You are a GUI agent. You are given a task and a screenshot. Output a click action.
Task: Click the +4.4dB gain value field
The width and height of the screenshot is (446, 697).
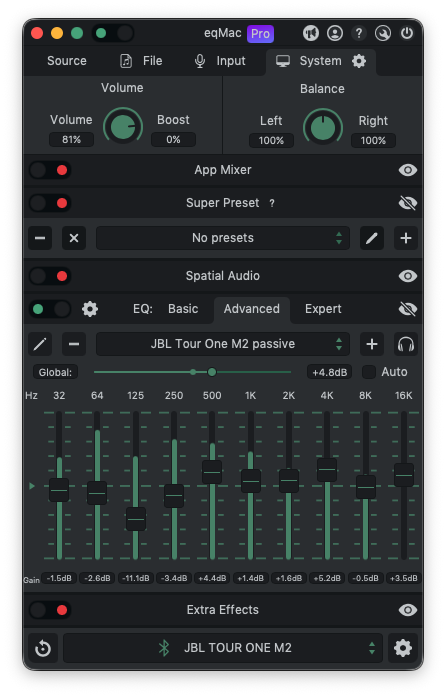pyautogui.click(x=212, y=578)
